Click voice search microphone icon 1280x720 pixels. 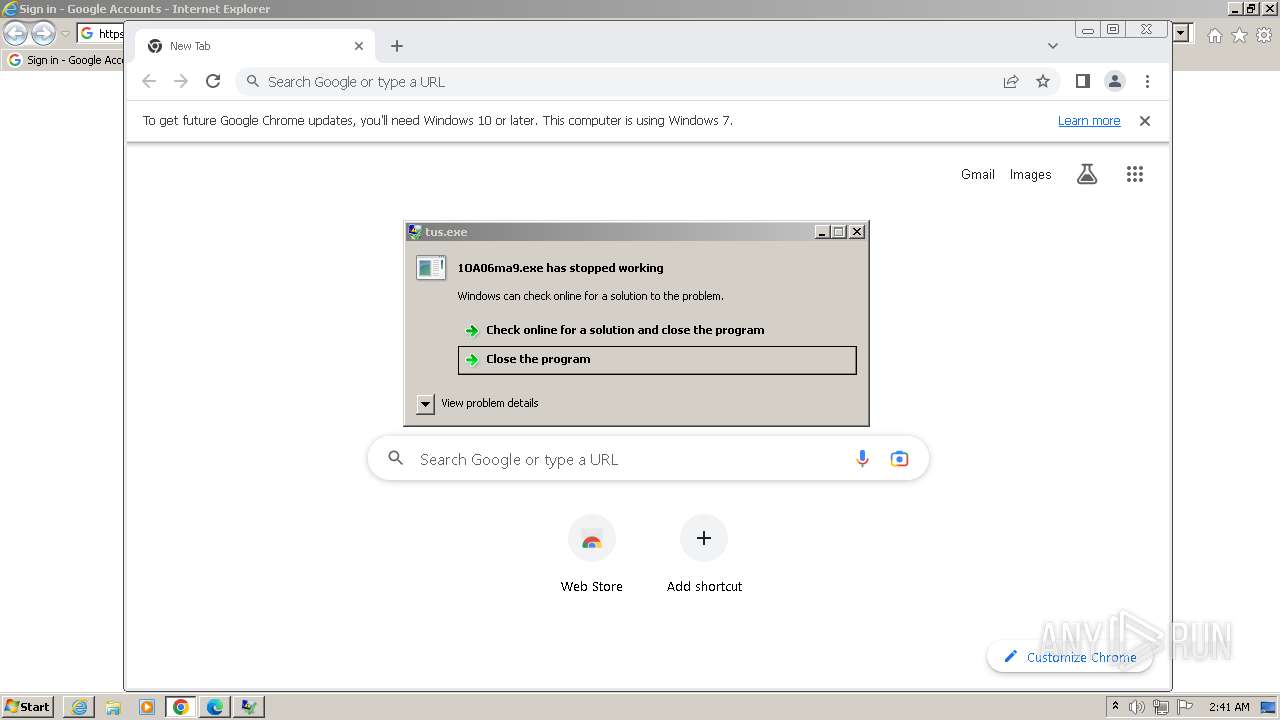point(862,459)
